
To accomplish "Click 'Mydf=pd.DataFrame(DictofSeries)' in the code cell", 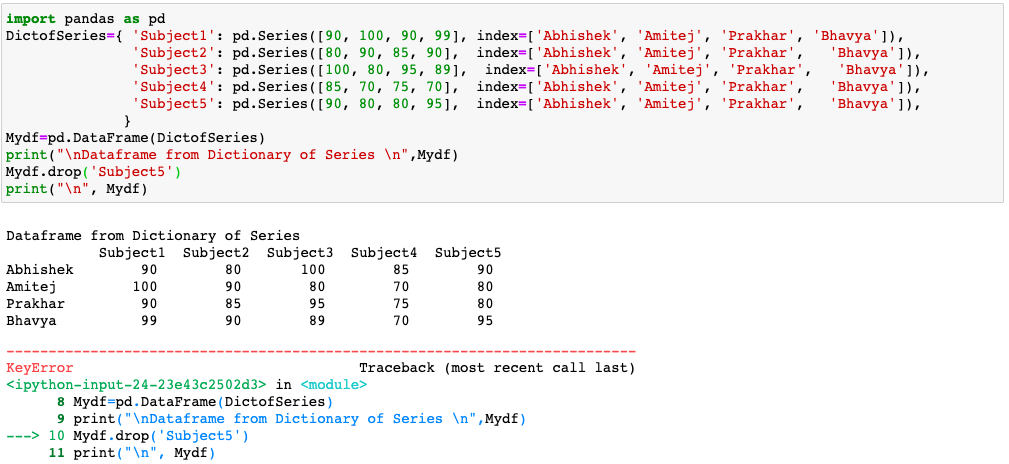I will (136, 138).
